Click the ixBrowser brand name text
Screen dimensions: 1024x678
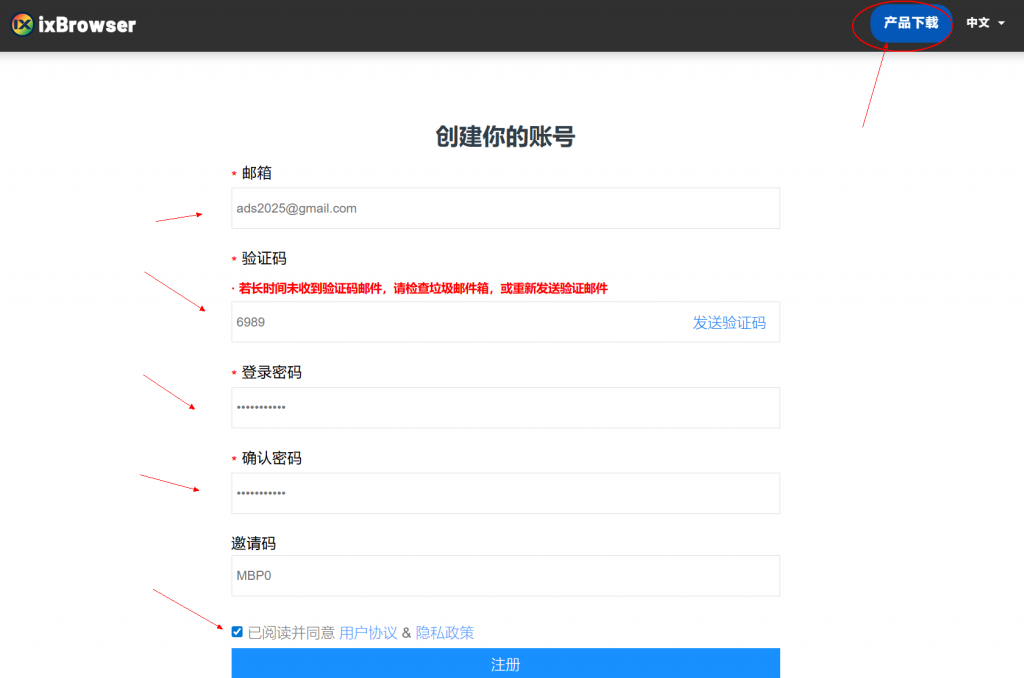click(86, 24)
